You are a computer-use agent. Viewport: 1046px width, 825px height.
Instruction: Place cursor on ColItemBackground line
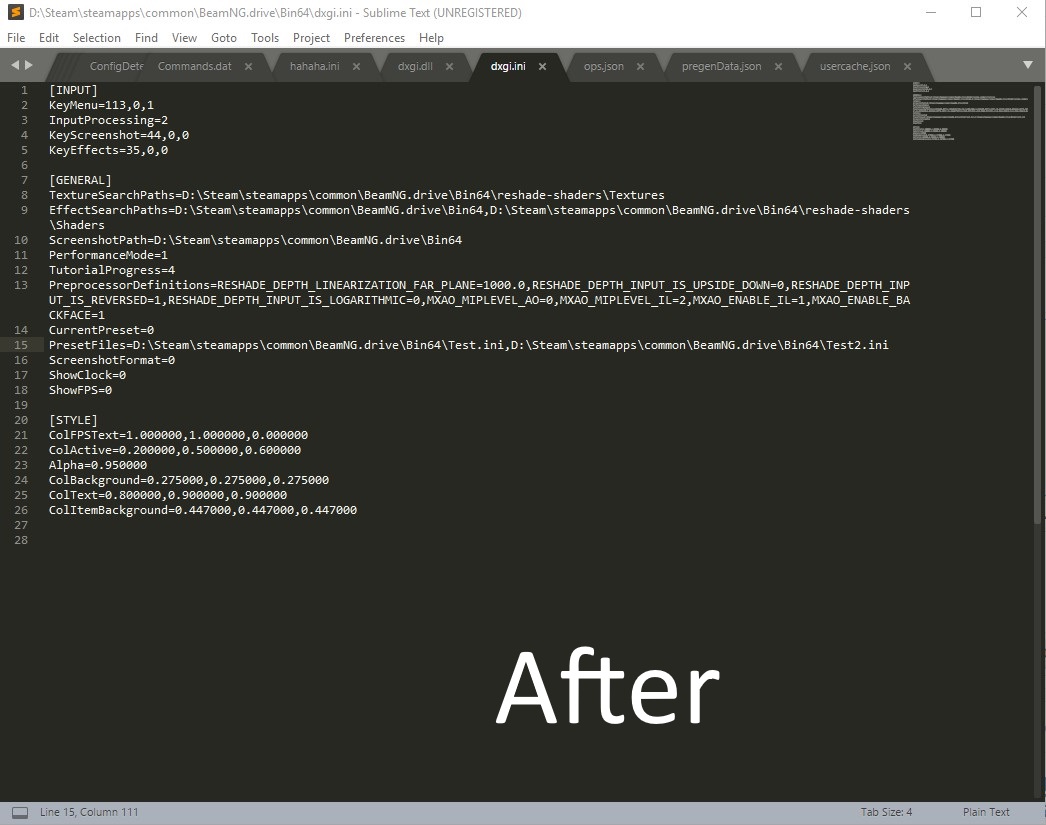(x=203, y=510)
